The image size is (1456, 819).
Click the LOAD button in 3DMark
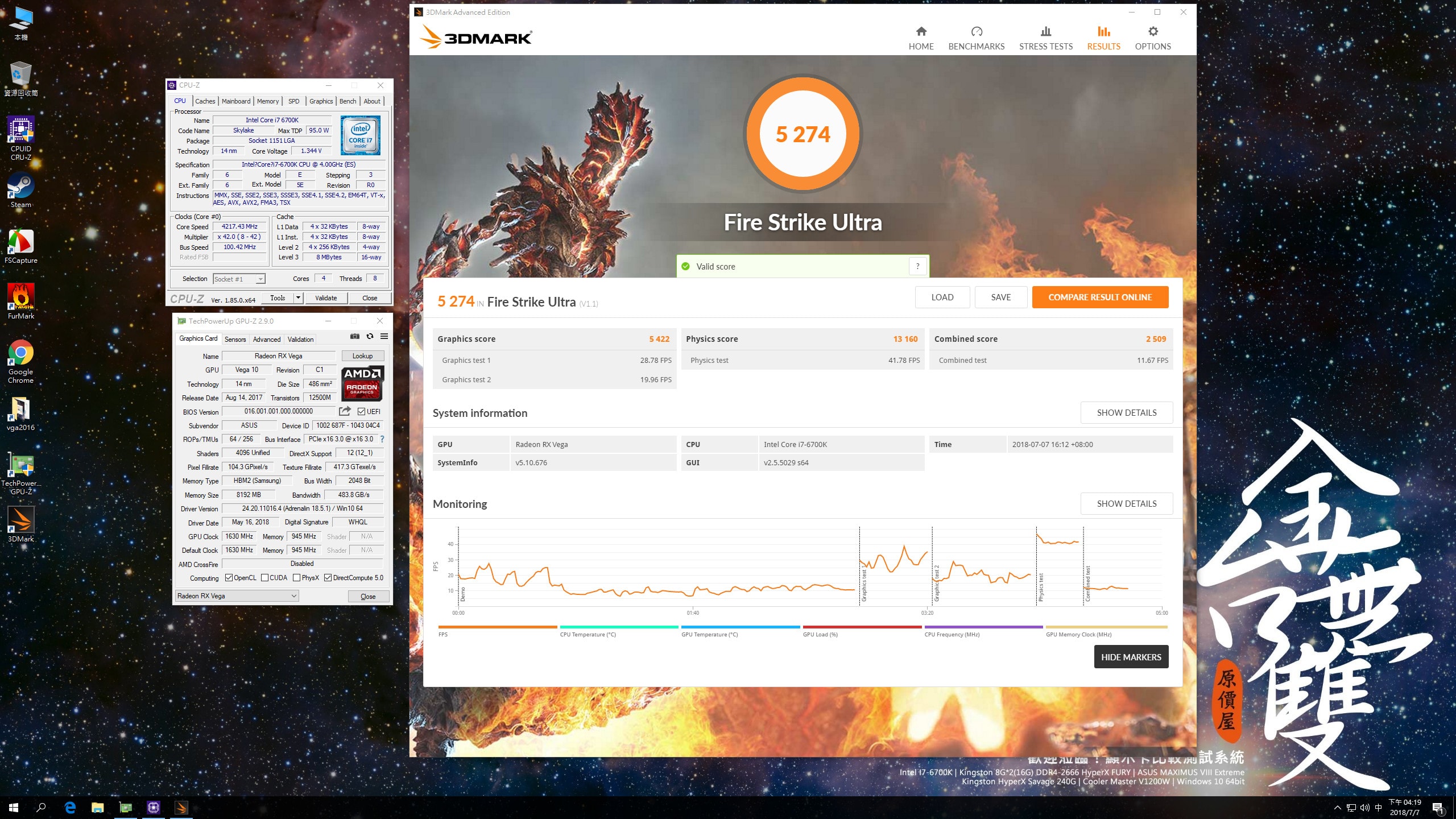coord(942,297)
